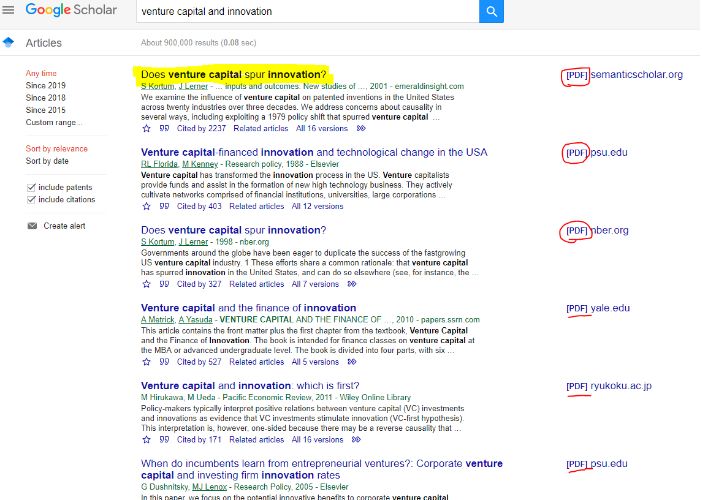This screenshot has height=500, width=702.
Task: Click 'About 900,000 results' text
Action: 198,43
